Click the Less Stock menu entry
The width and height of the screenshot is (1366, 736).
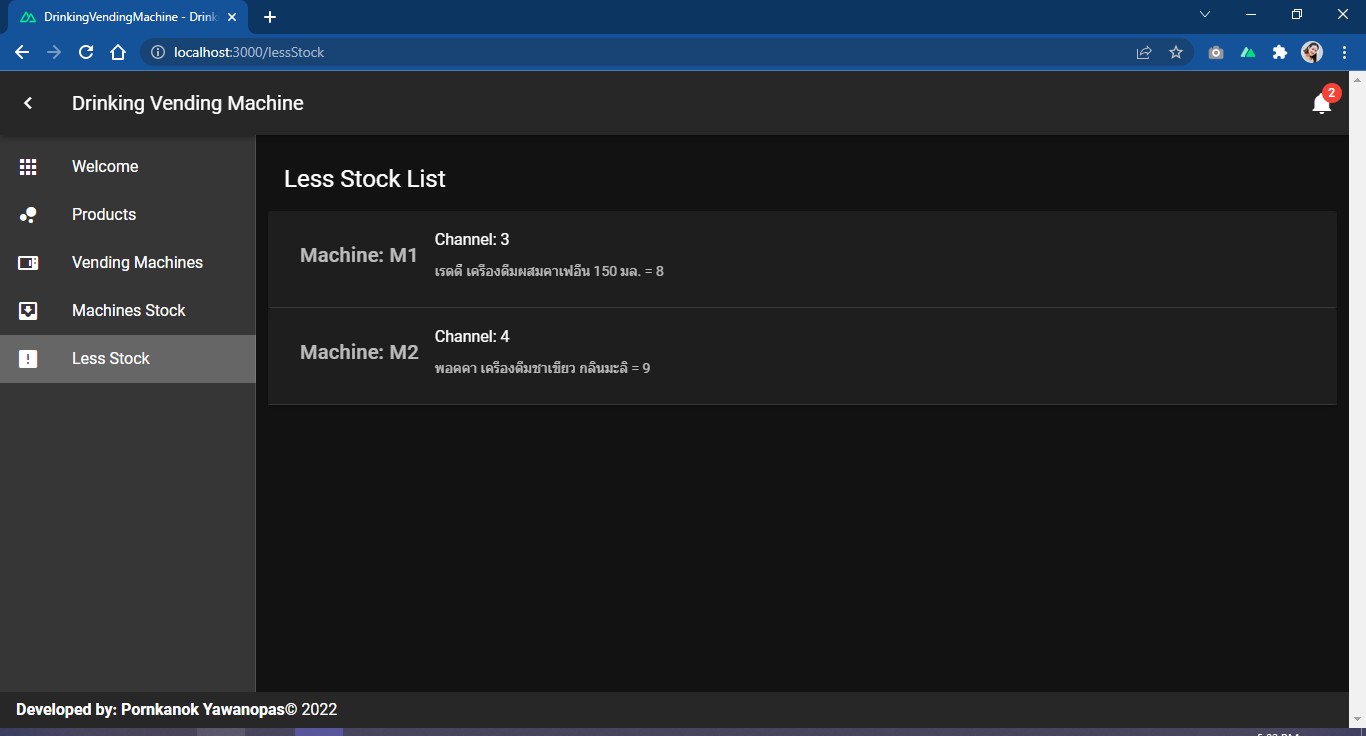point(110,358)
